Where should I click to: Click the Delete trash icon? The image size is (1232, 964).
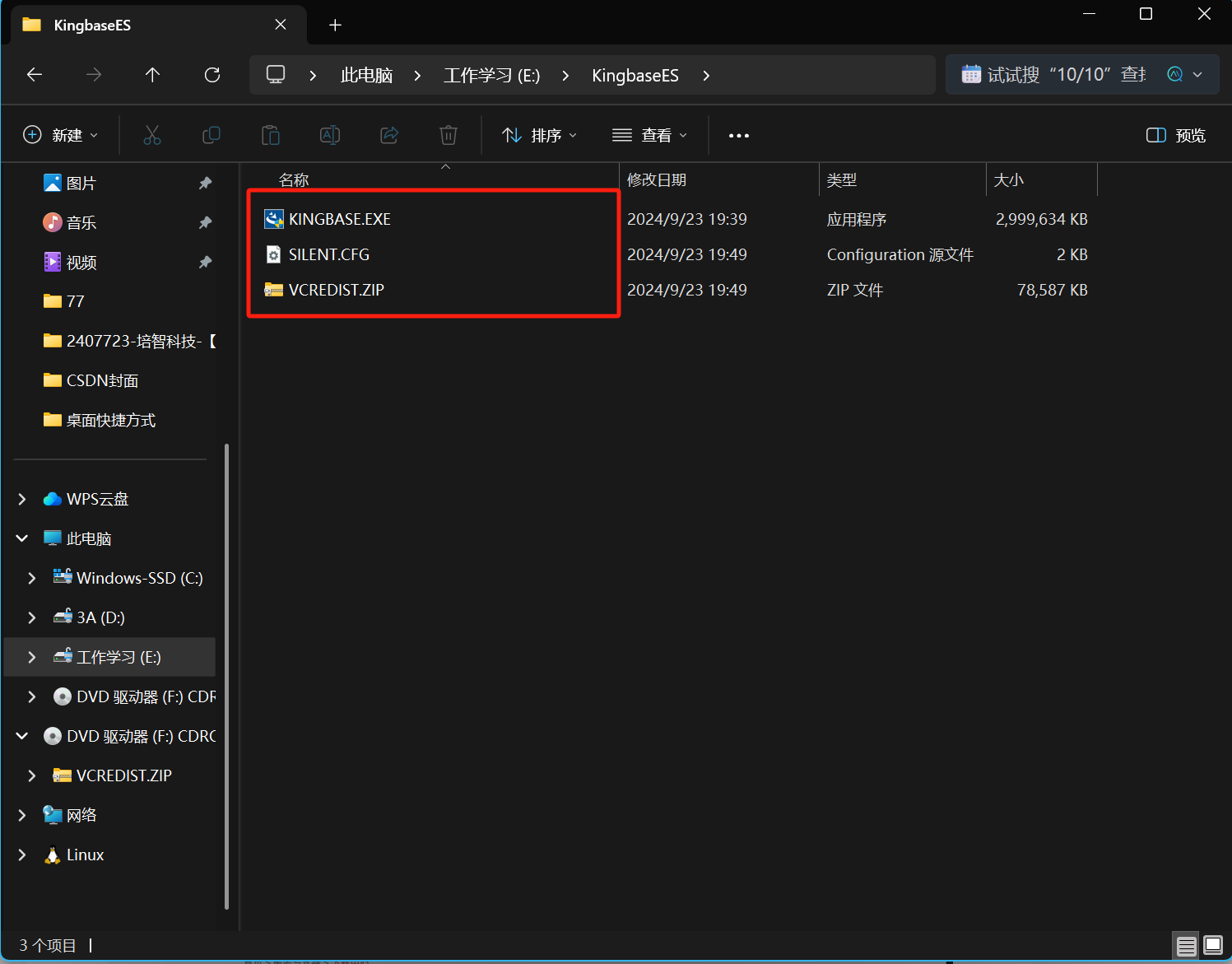449,135
